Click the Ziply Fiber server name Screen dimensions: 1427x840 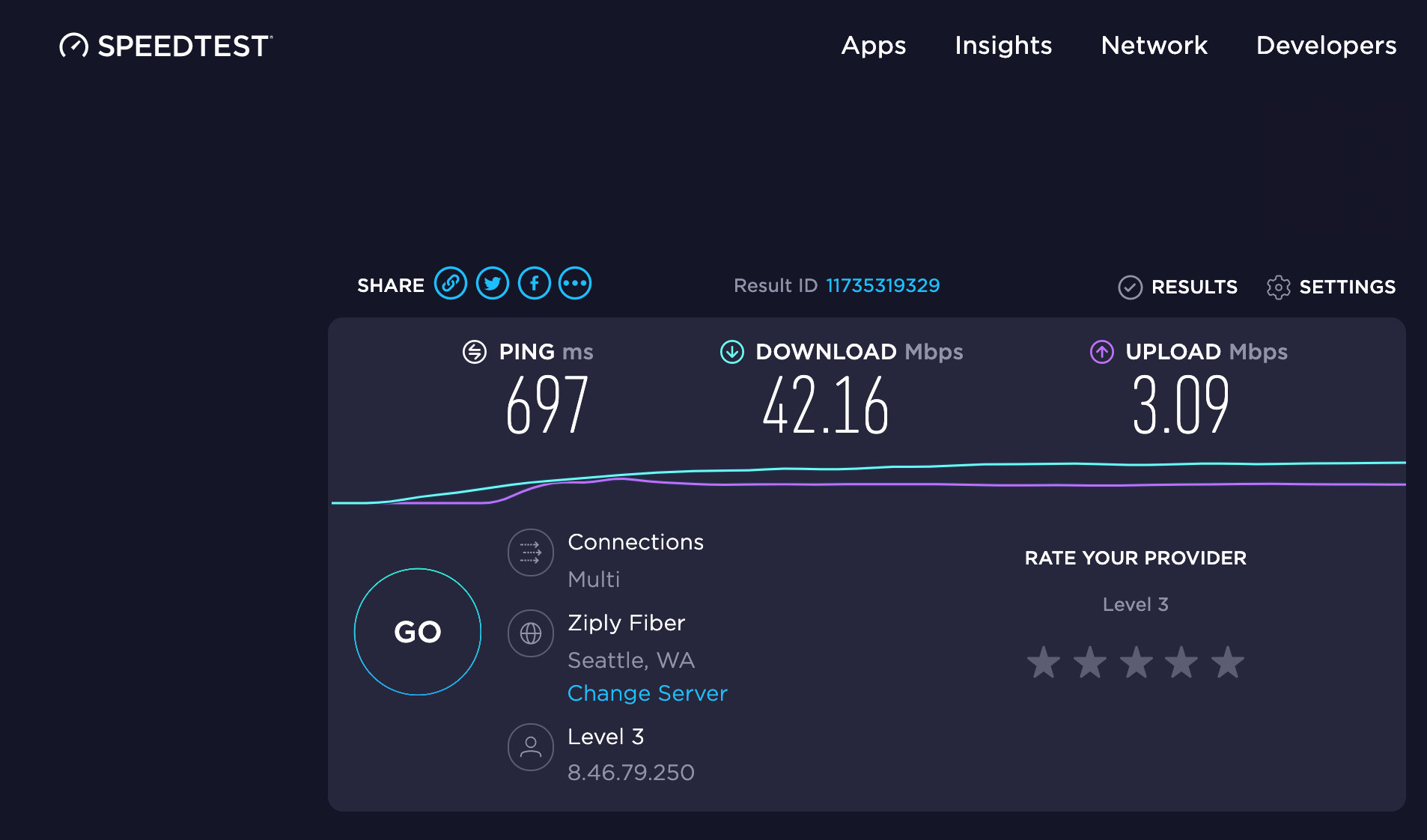coord(627,623)
